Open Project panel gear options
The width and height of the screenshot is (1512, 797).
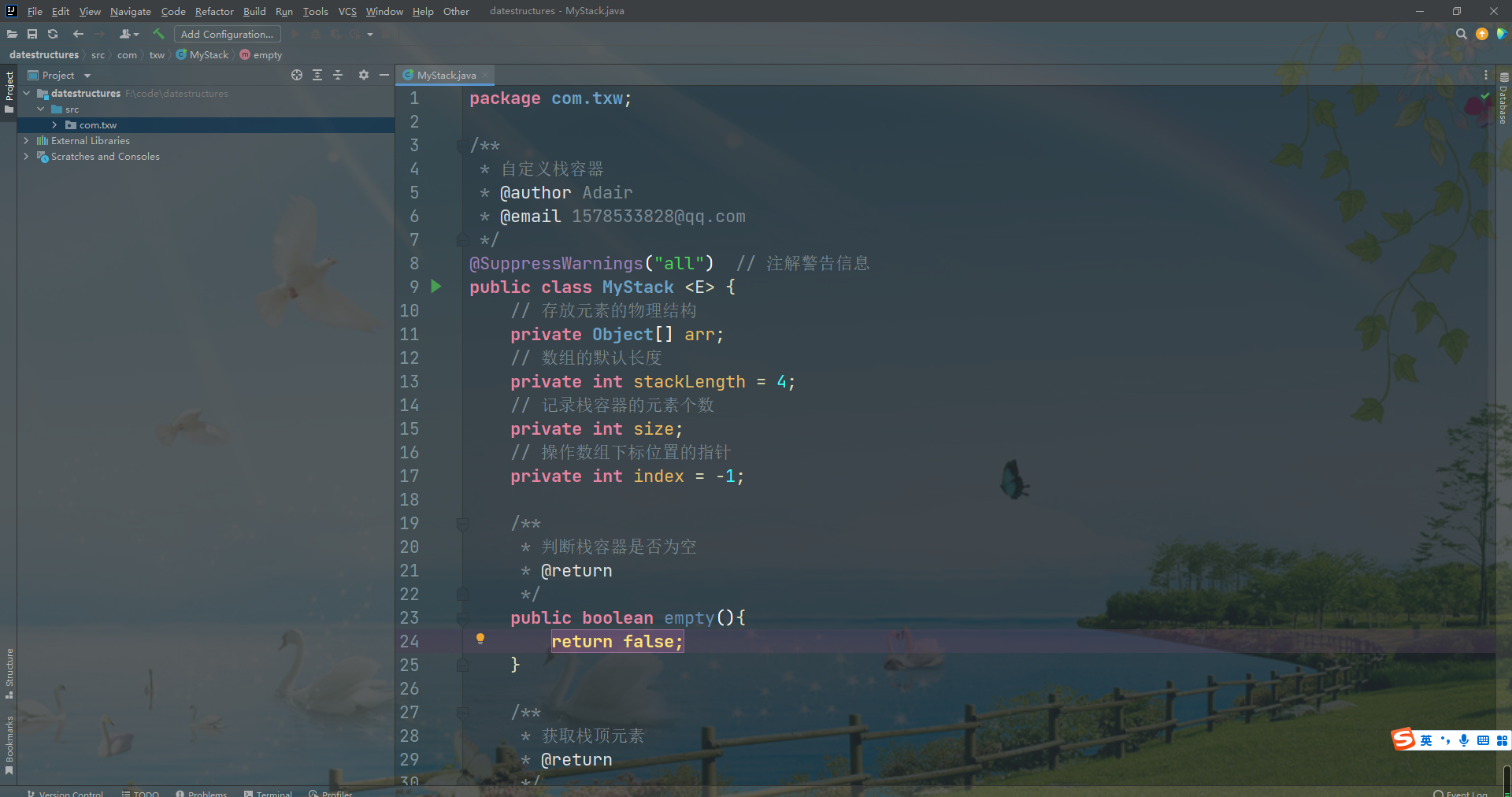point(363,75)
